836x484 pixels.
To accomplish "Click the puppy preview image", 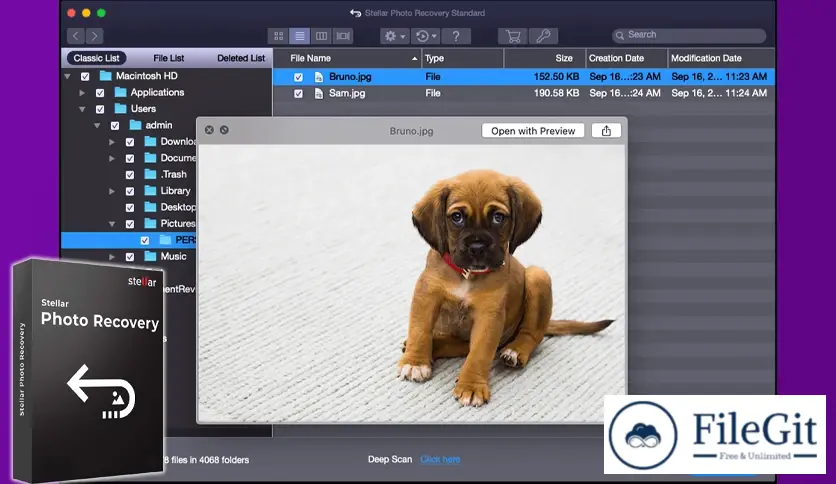I will [412, 284].
